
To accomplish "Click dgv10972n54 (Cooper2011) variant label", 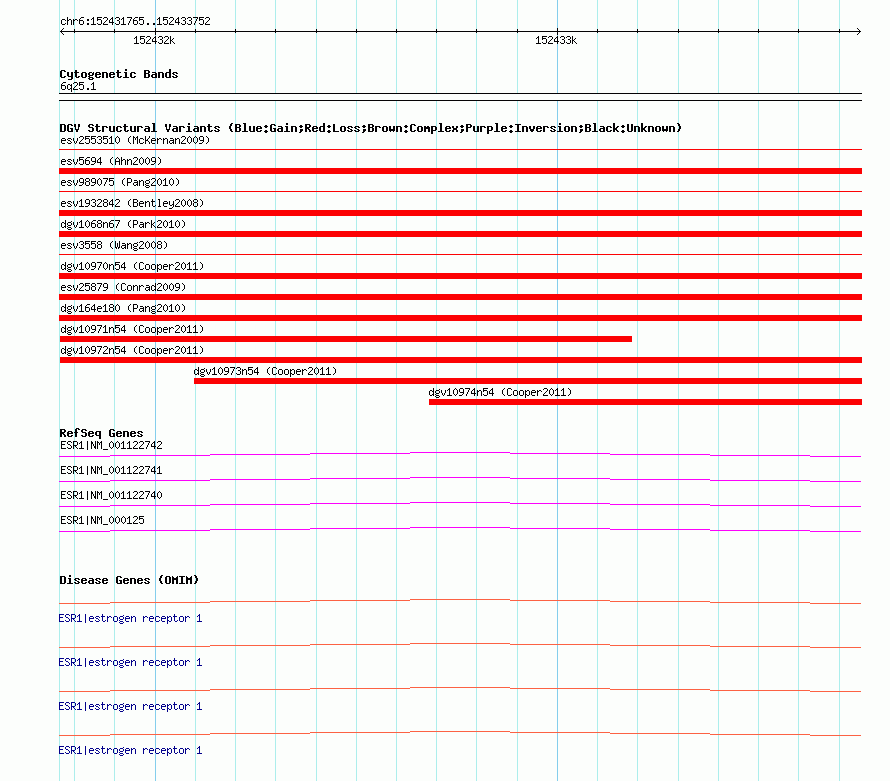I will click(x=132, y=350).
